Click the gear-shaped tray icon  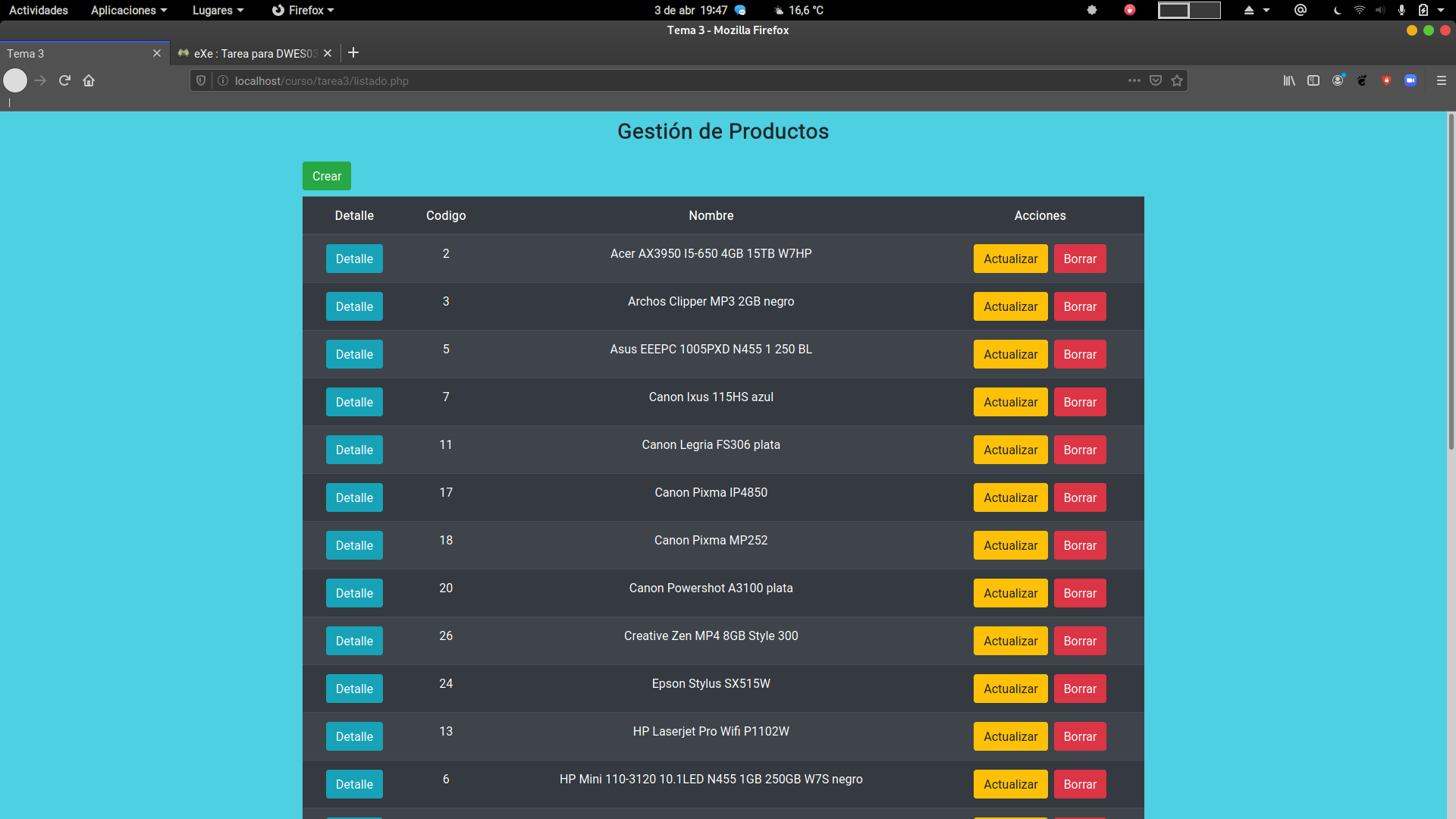[x=1092, y=10]
